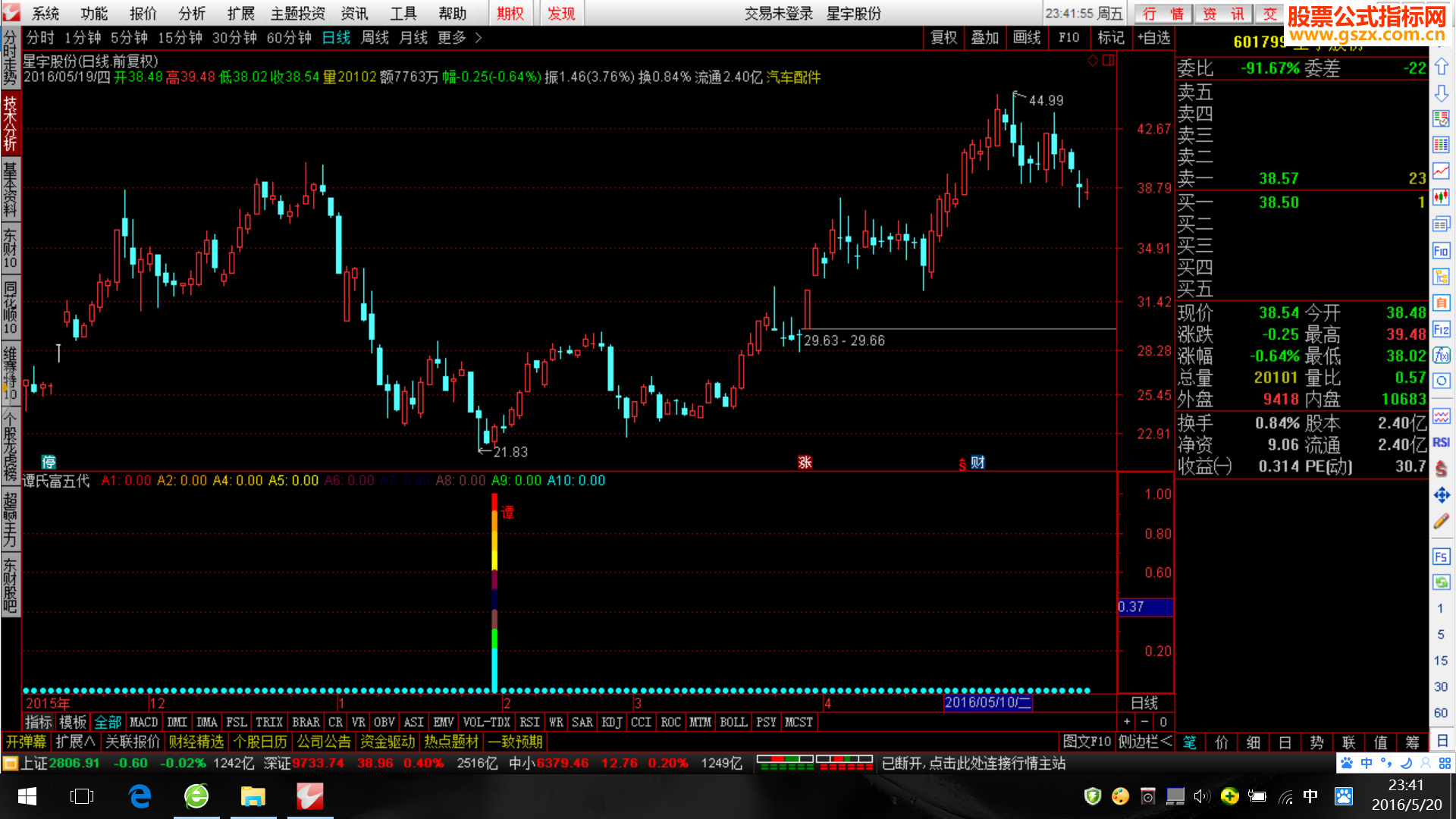Click the red window layout icon above the chart

pos(1108,61)
